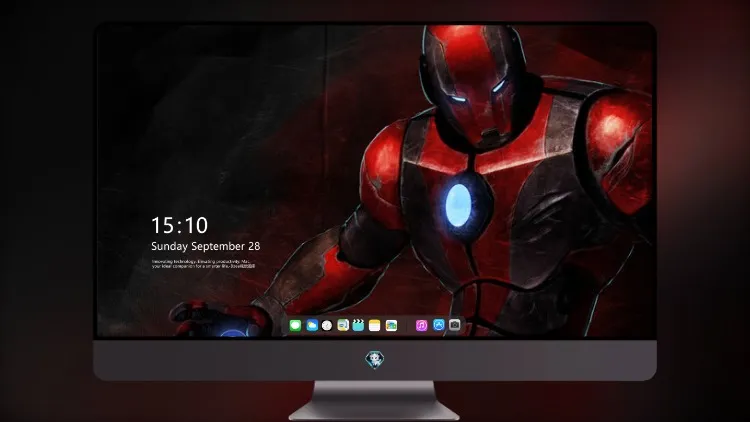Image resolution: width=750 pixels, height=422 pixels.
Task: Open the Weather app in the dock
Action: point(312,325)
